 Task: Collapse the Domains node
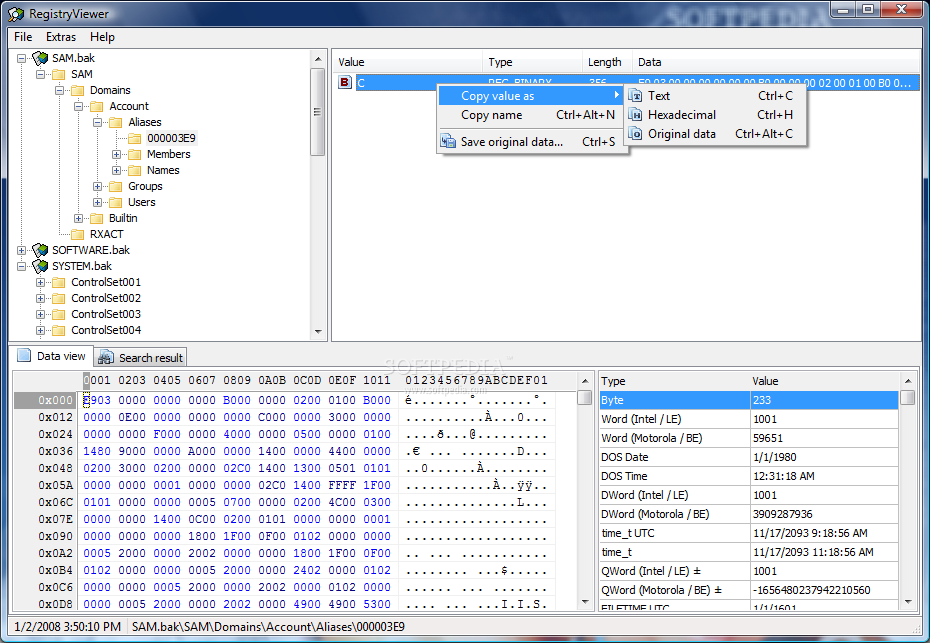59,90
